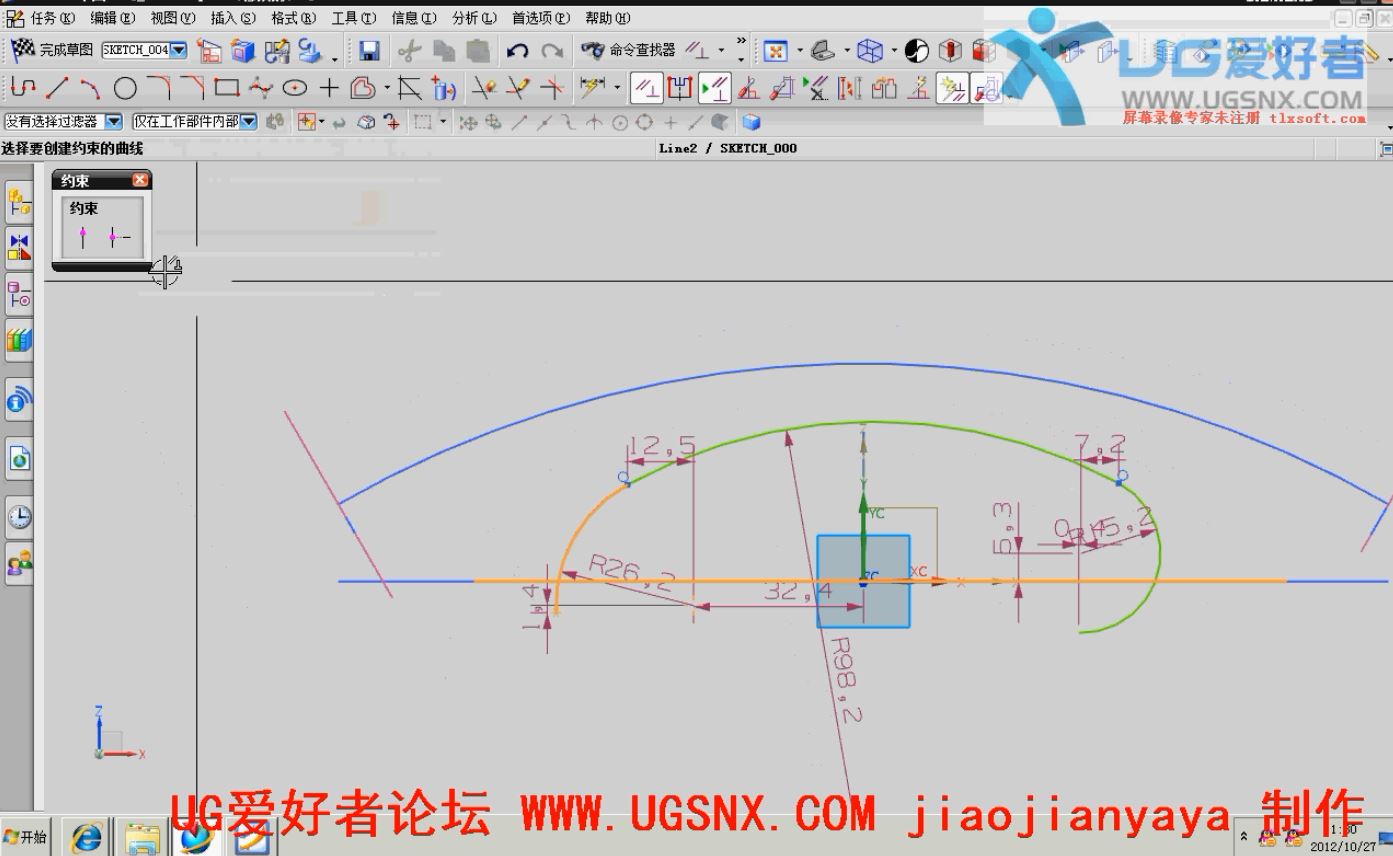Toggle Continuous Auto Dimensioning
Viewport: 1393px width, 856px height.
point(986,88)
